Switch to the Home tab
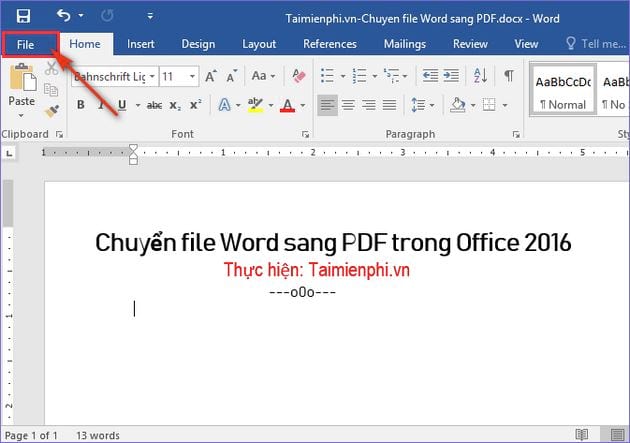This screenshot has width=630, height=443. tap(85, 44)
